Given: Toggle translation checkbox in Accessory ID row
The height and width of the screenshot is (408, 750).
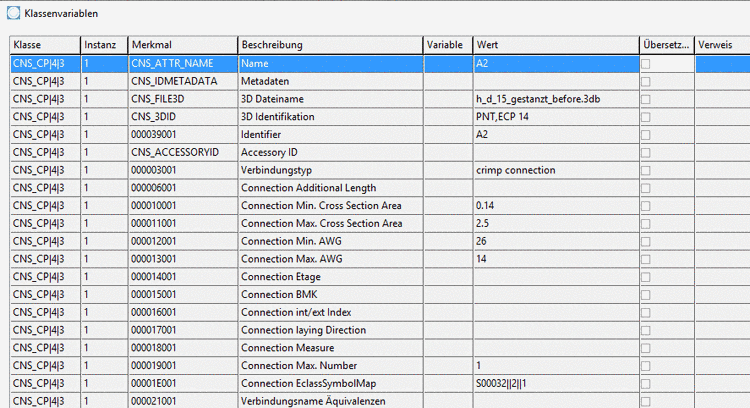Looking at the screenshot, I should point(646,153).
